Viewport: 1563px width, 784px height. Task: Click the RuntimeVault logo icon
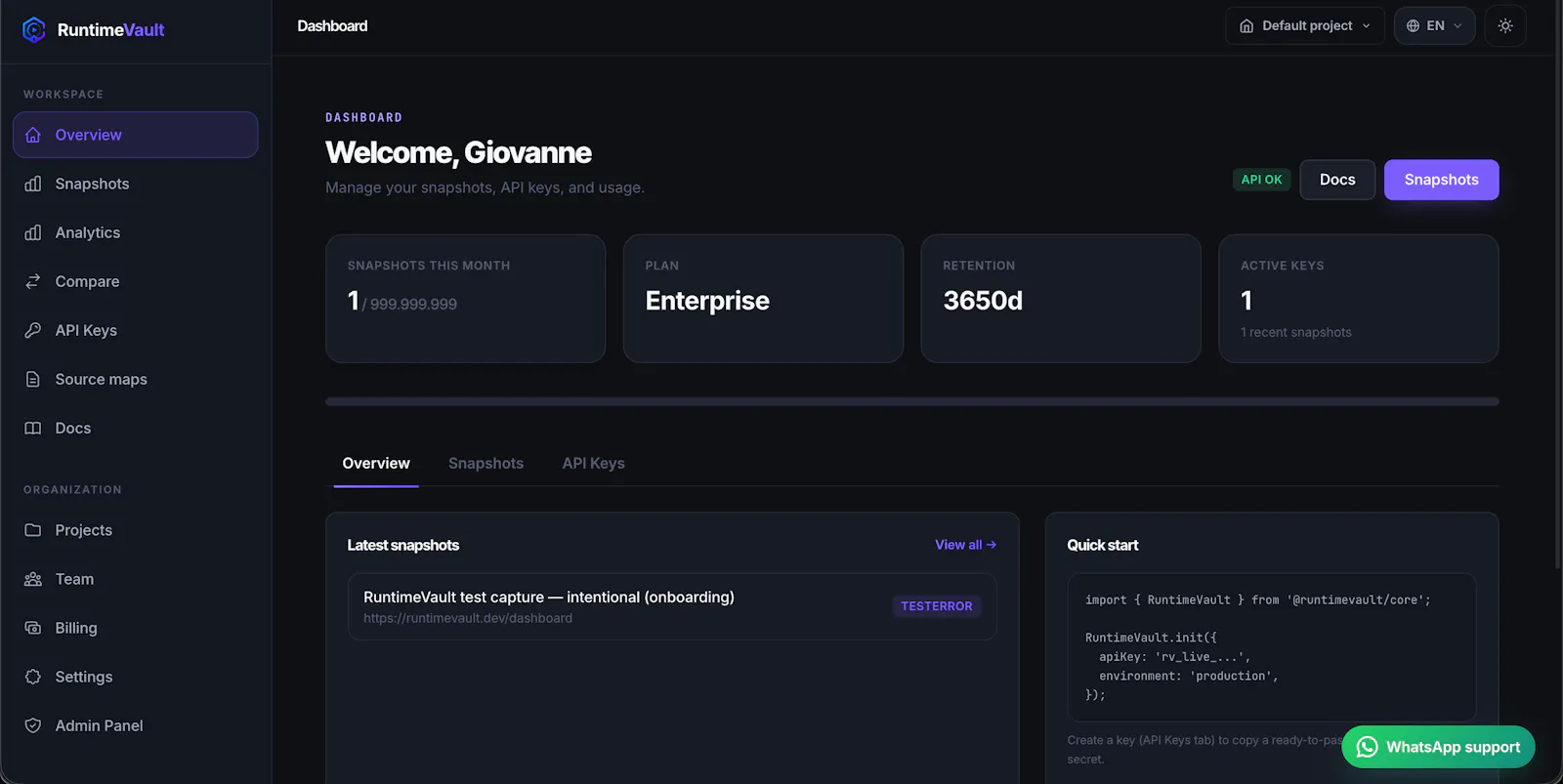point(34,30)
